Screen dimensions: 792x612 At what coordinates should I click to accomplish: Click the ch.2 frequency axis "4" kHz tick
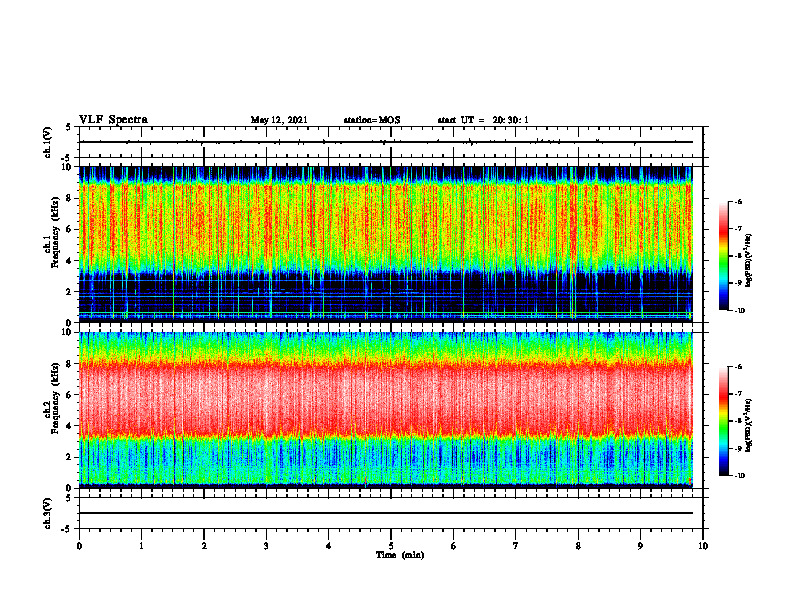coord(70,426)
